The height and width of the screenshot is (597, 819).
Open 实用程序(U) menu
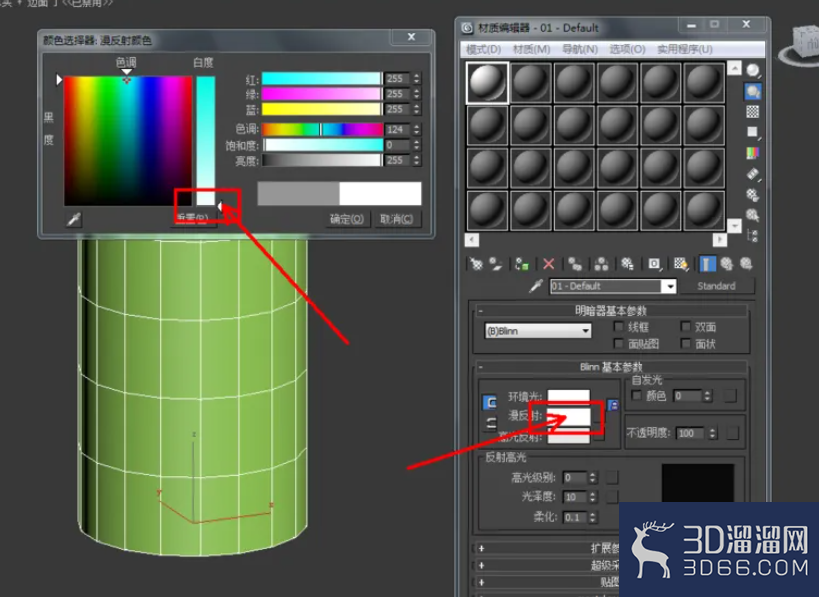click(685, 49)
